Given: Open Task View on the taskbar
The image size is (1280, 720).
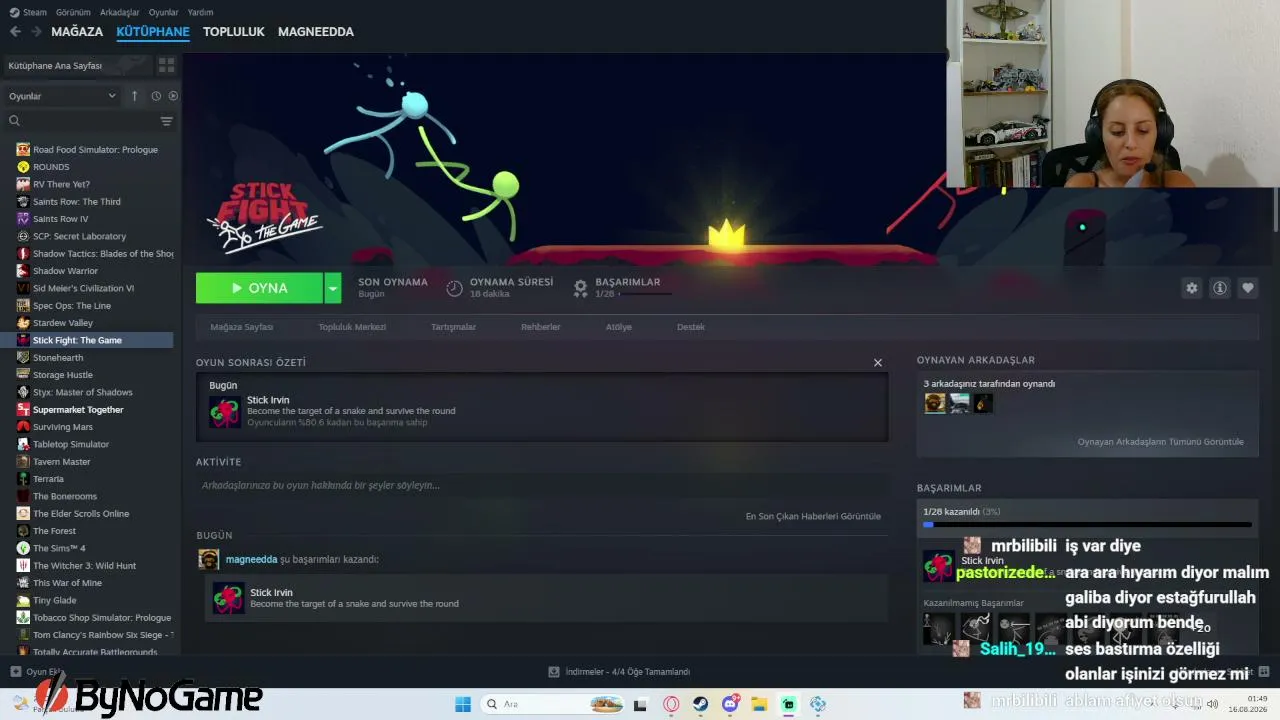Looking at the screenshot, I should (x=641, y=704).
